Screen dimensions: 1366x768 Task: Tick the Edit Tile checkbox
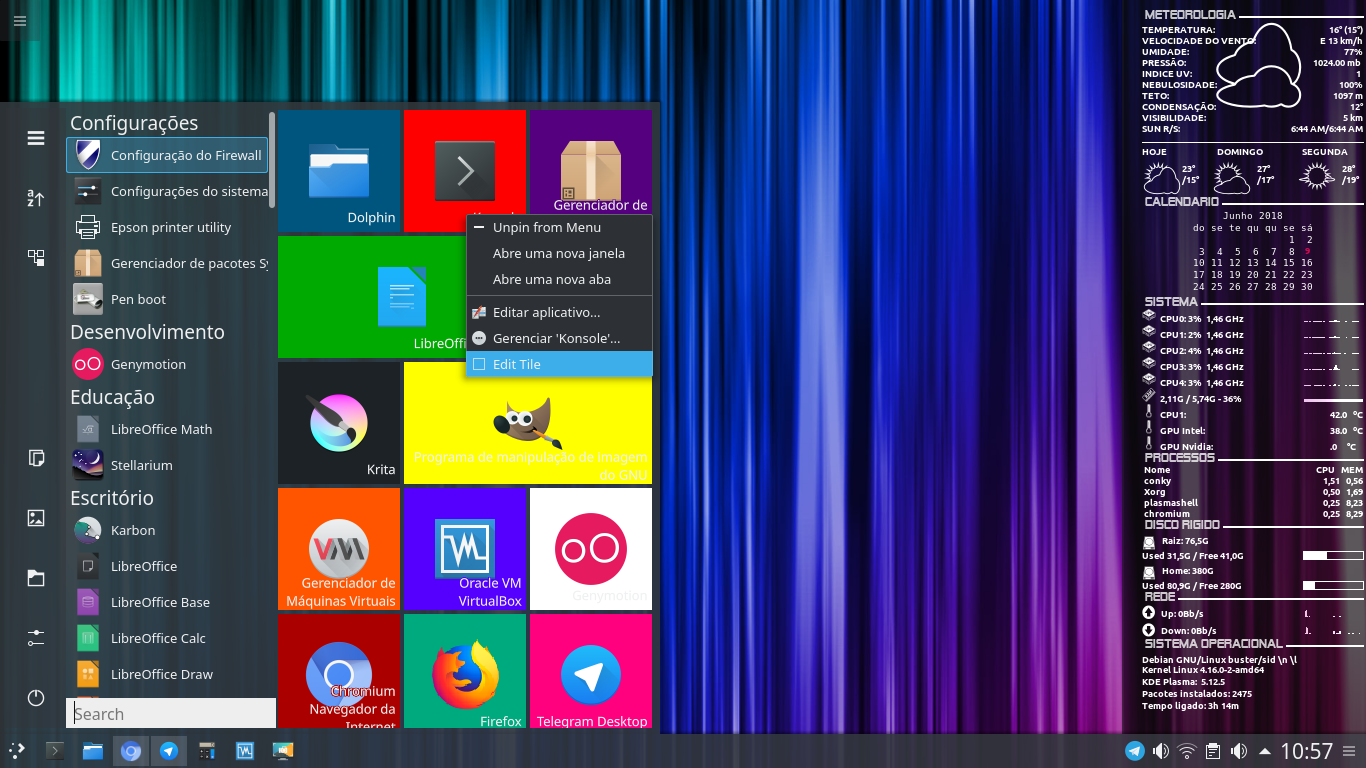point(479,364)
